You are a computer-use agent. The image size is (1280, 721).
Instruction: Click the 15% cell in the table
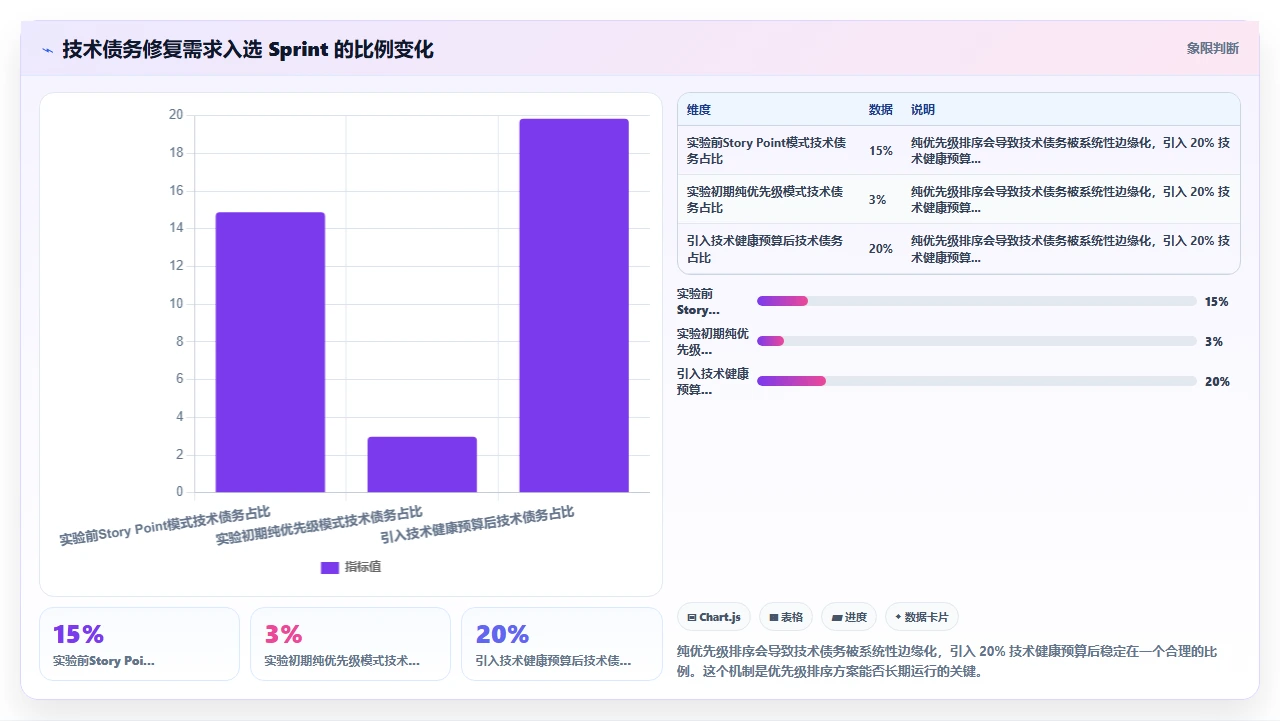[881, 151]
